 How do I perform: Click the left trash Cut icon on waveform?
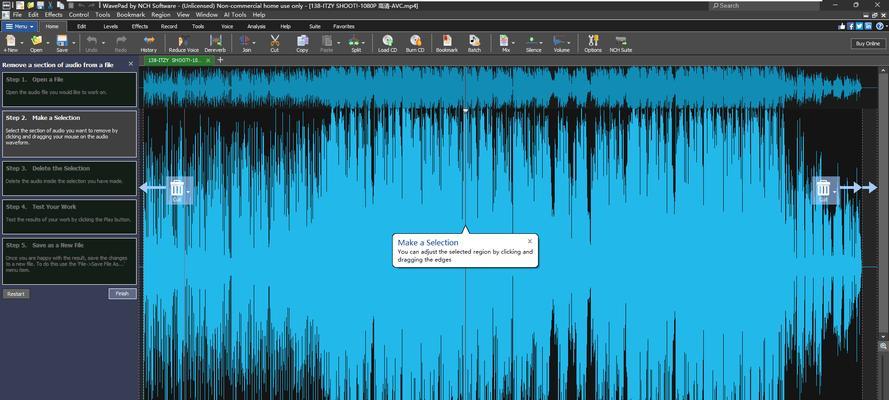tap(177, 188)
